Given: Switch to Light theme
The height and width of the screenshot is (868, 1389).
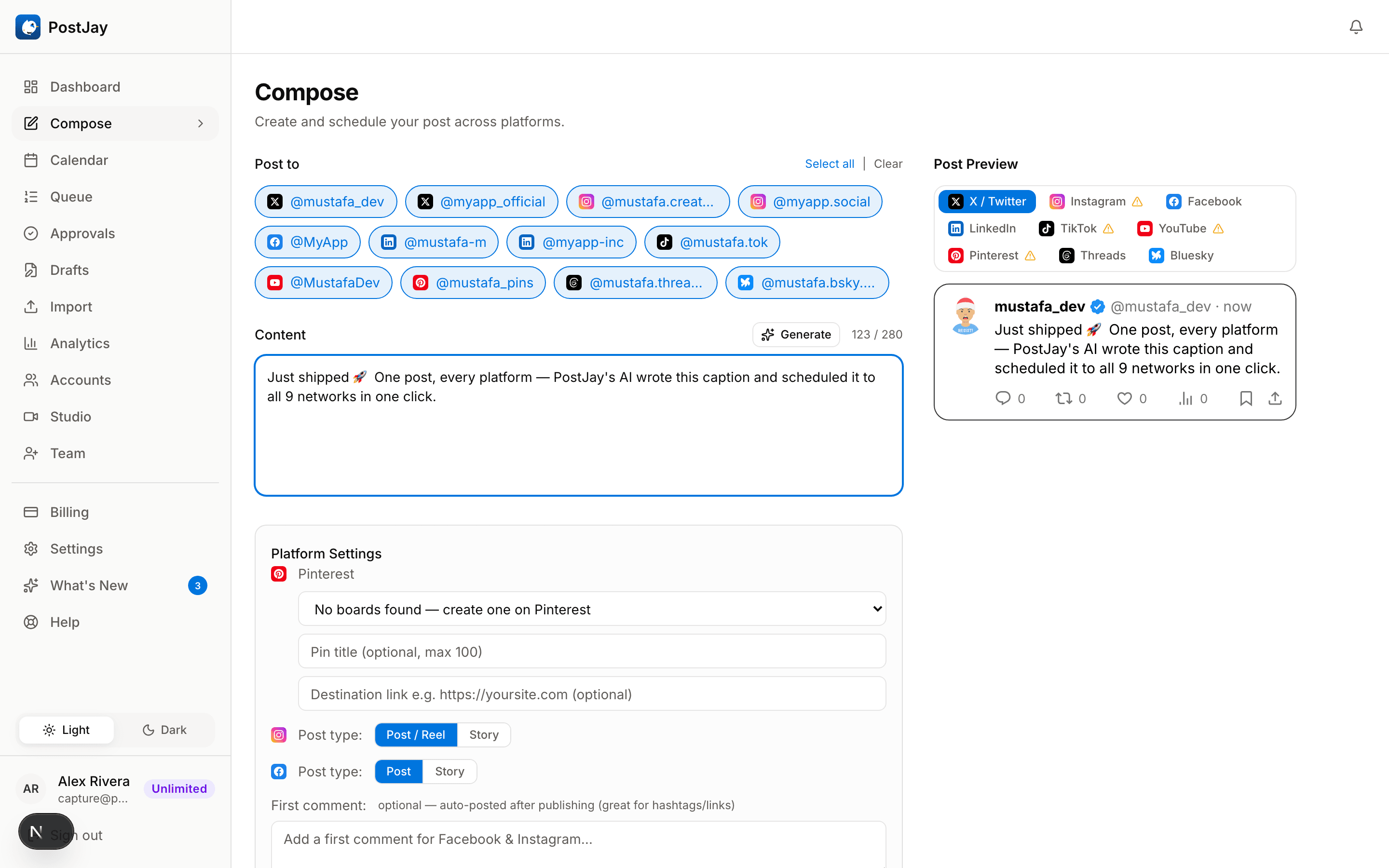Looking at the screenshot, I should pos(66,730).
